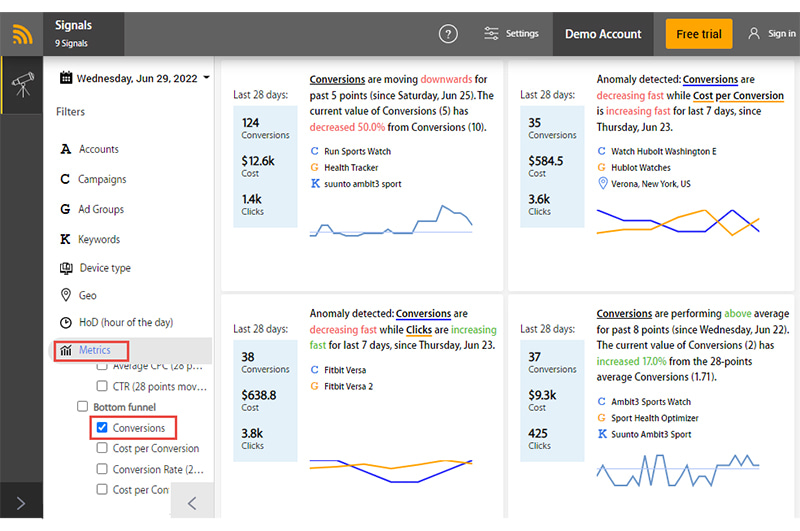
Task: Click the Accounts 'A' filter icon
Action: pos(65,149)
